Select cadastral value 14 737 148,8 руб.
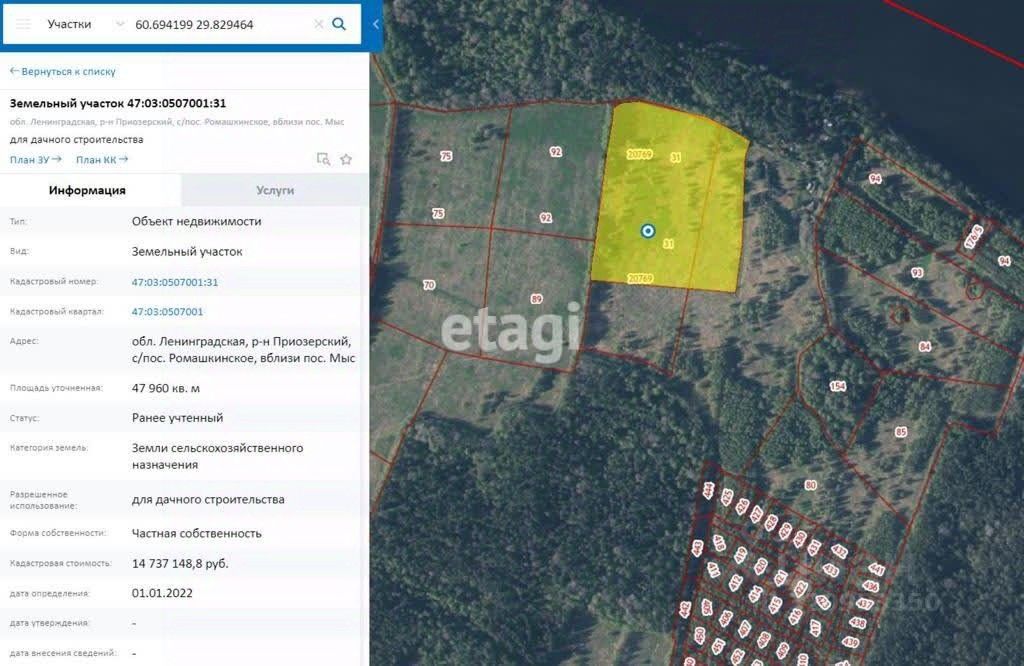1024x666 pixels. [x=180, y=563]
